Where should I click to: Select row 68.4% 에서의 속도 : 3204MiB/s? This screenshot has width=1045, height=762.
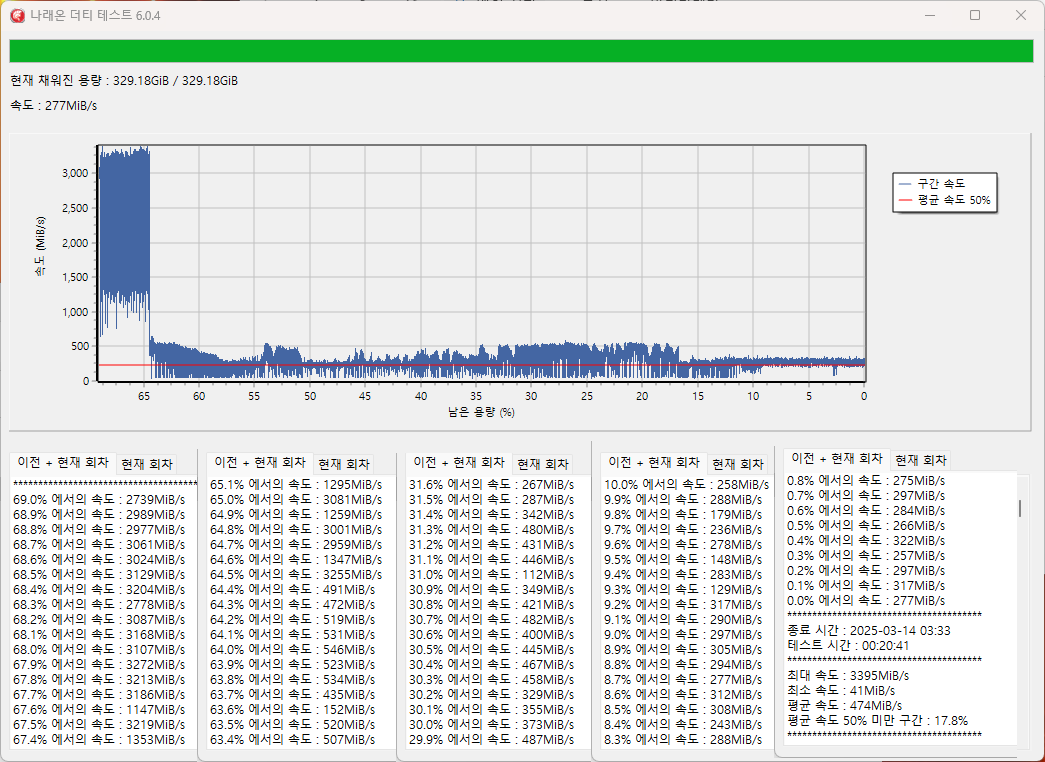[x=99, y=589]
